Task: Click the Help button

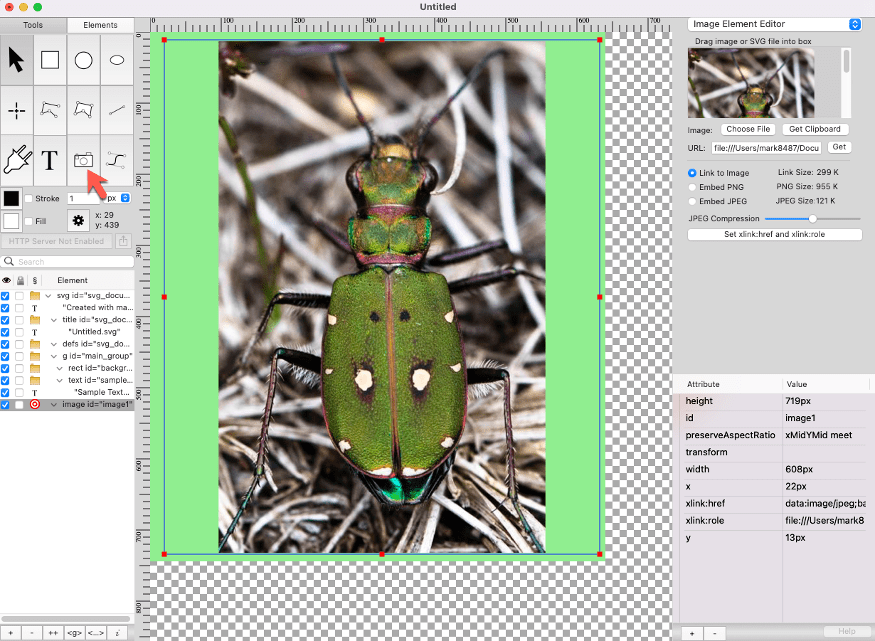Action: 847,631
